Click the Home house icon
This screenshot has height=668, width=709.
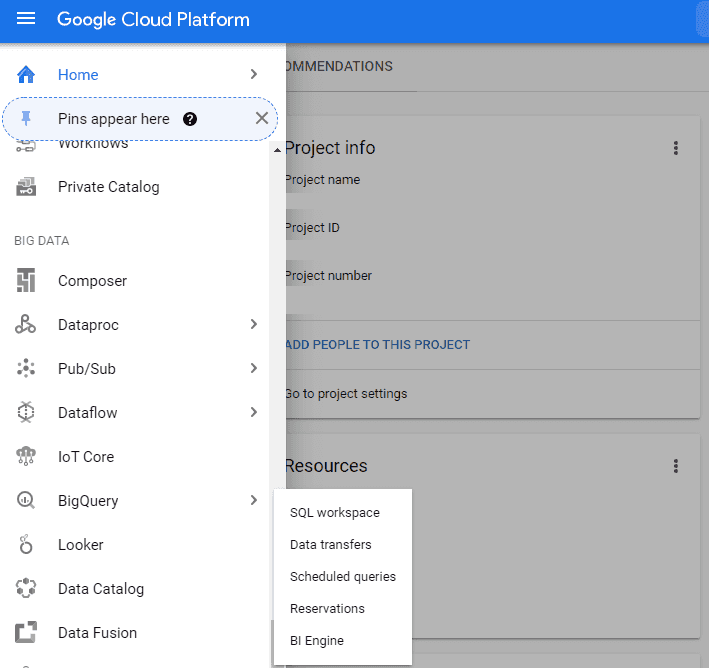26,75
